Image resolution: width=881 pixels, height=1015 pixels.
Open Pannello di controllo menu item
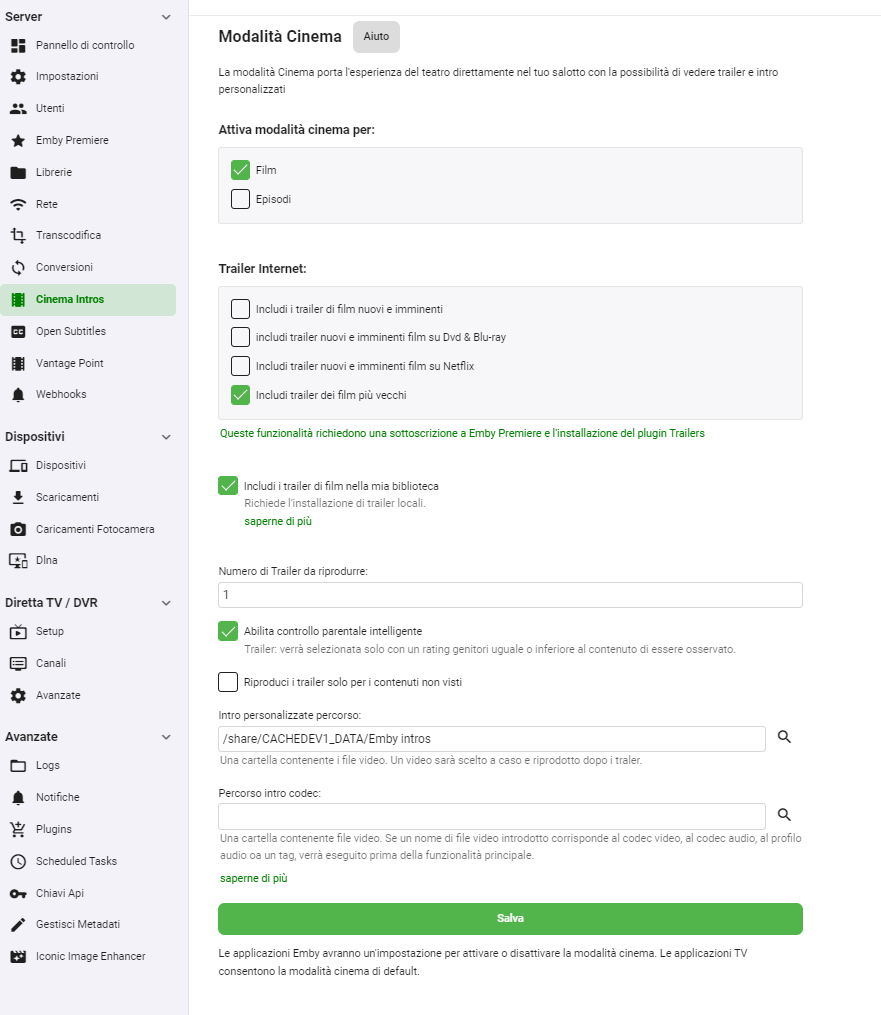point(85,45)
